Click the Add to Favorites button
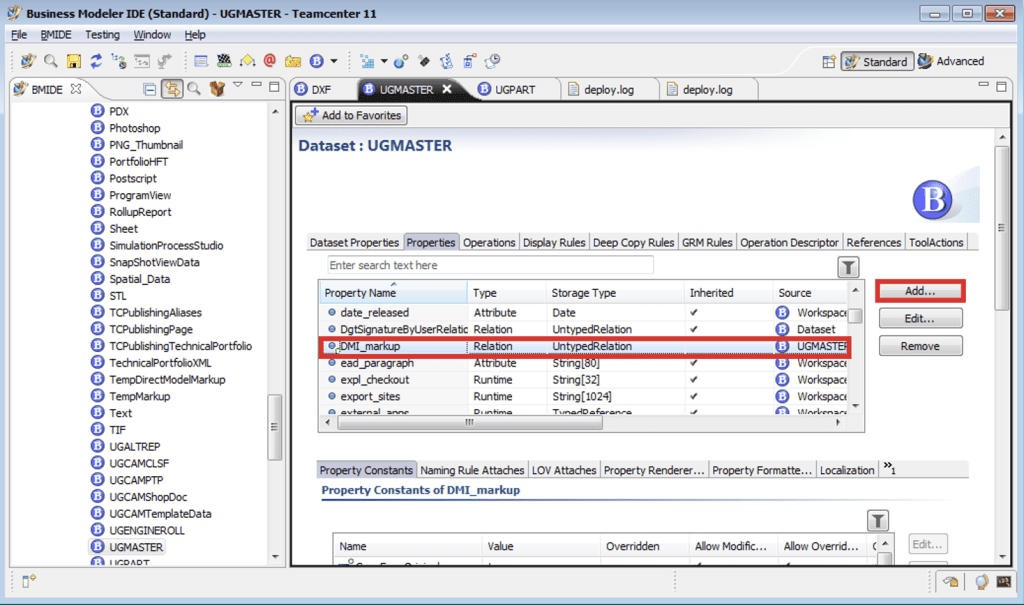Viewport: 1024px width, 605px height. 350,115
